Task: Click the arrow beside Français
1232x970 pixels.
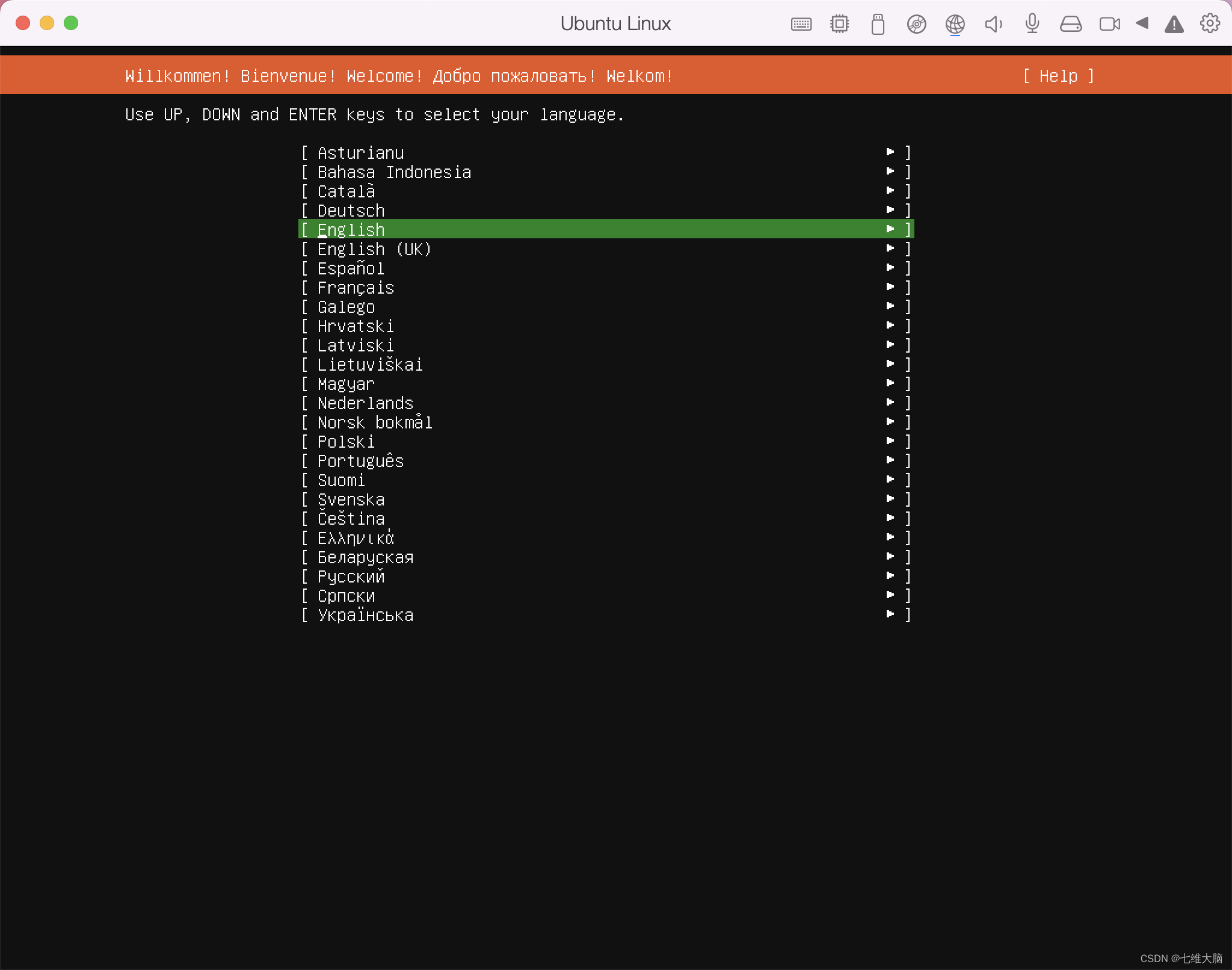Action: (x=890, y=286)
